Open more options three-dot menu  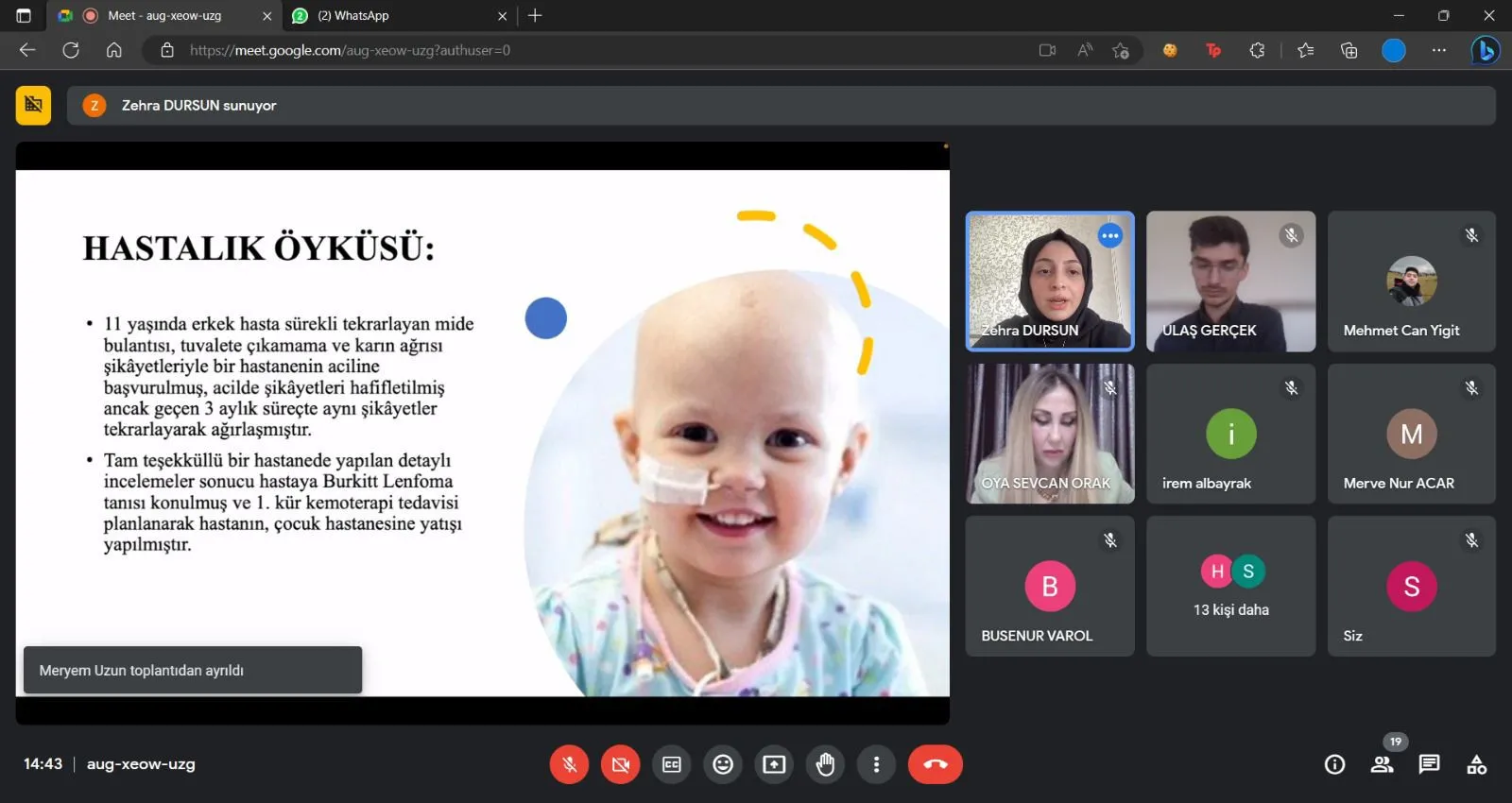pos(876,764)
